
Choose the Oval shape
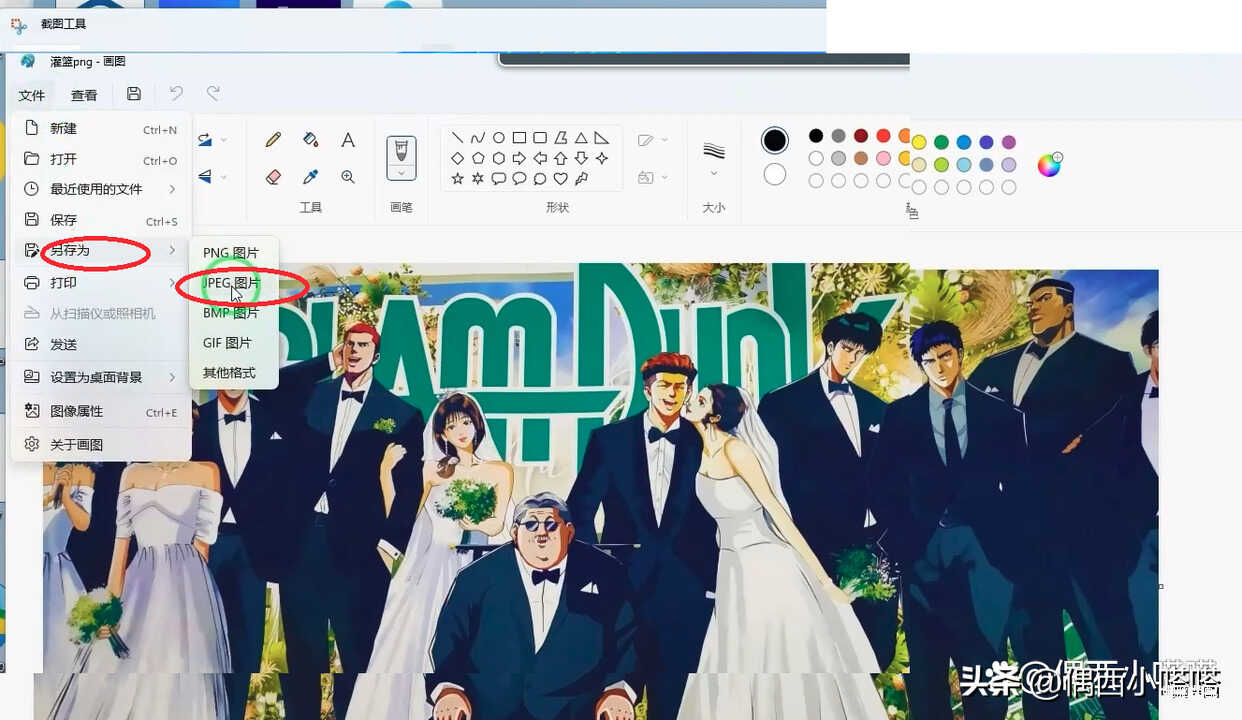498,138
